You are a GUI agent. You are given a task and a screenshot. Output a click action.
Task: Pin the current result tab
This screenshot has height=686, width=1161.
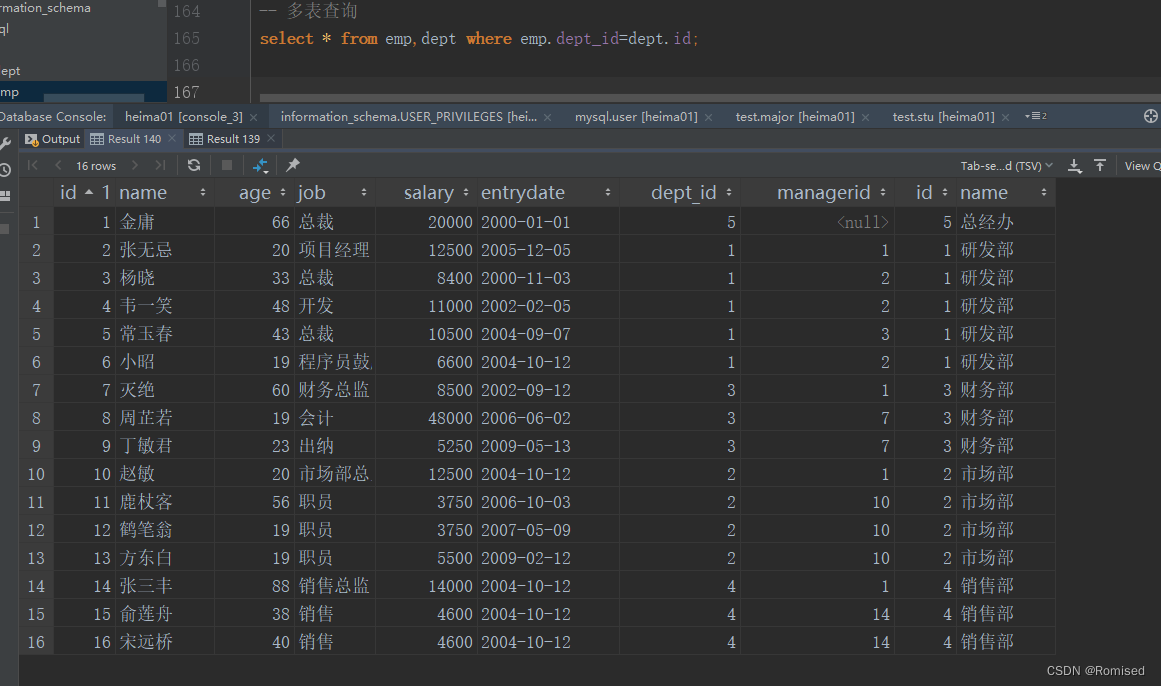pyautogui.click(x=293, y=165)
